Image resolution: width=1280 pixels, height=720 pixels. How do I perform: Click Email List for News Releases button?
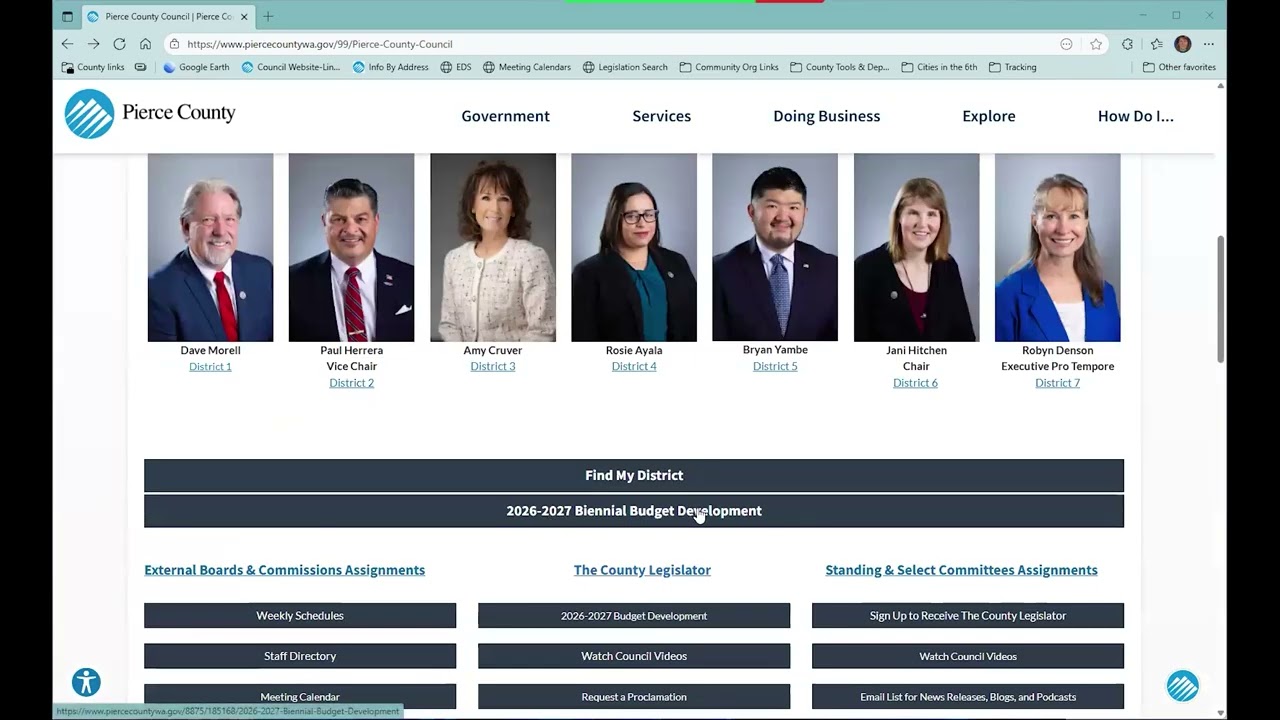(x=968, y=696)
